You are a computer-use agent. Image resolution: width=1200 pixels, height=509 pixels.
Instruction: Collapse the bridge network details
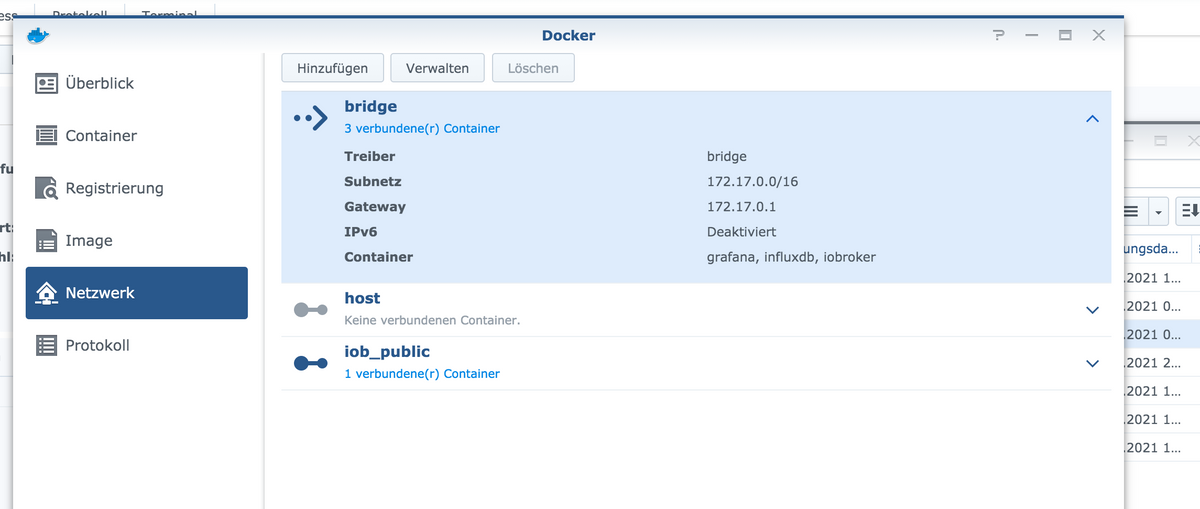[x=1092, y=118]
